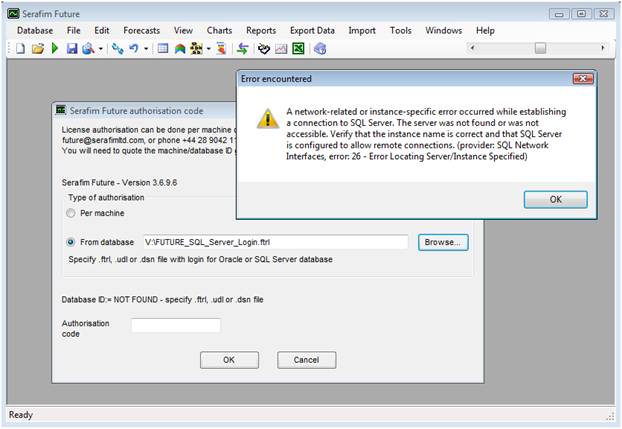
Task: Open the Import menu
Action: pyautogui.click(x=362, y=31)
